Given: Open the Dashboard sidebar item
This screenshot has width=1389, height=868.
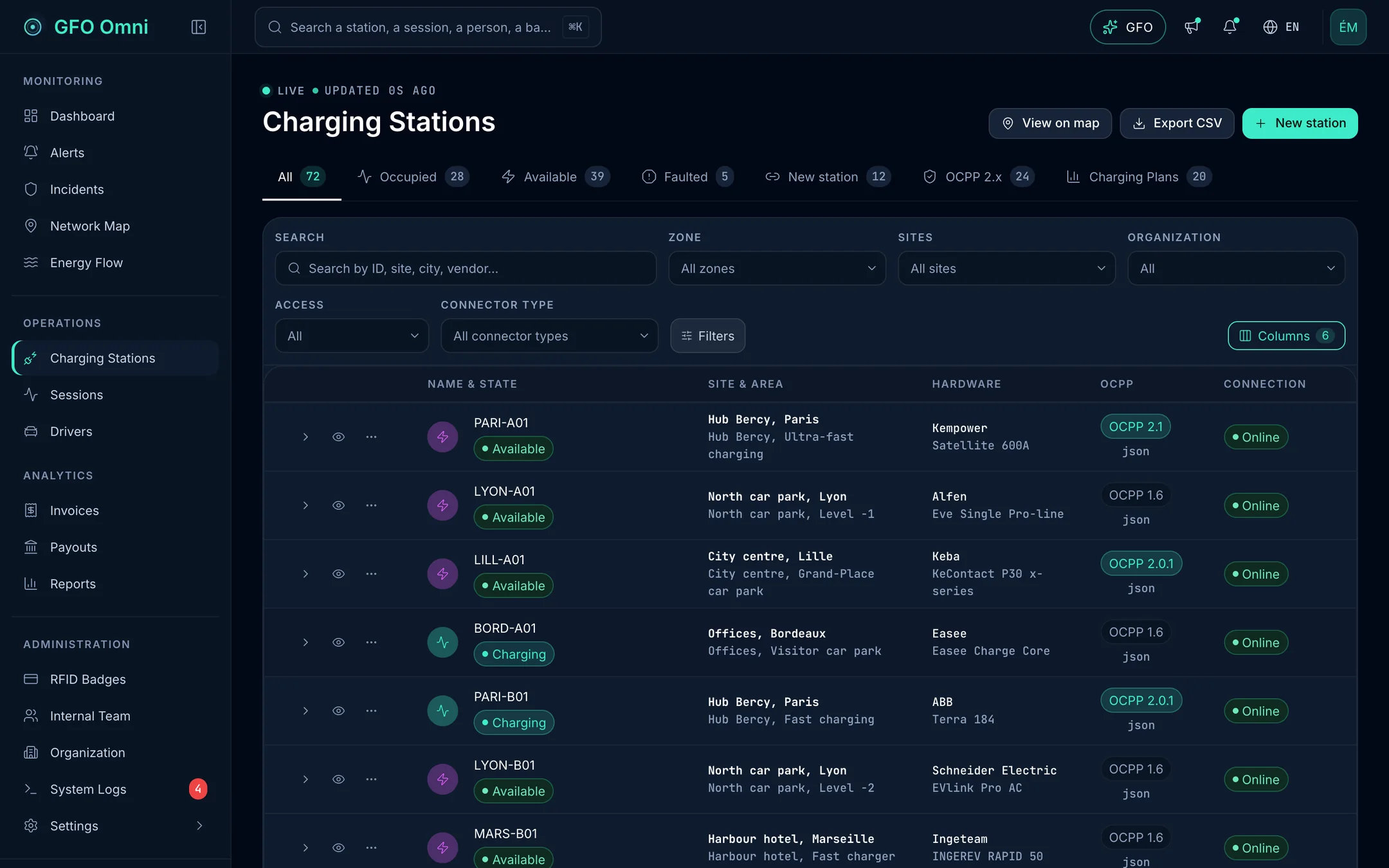Looking at the screenshot, I should click(116, 116).
